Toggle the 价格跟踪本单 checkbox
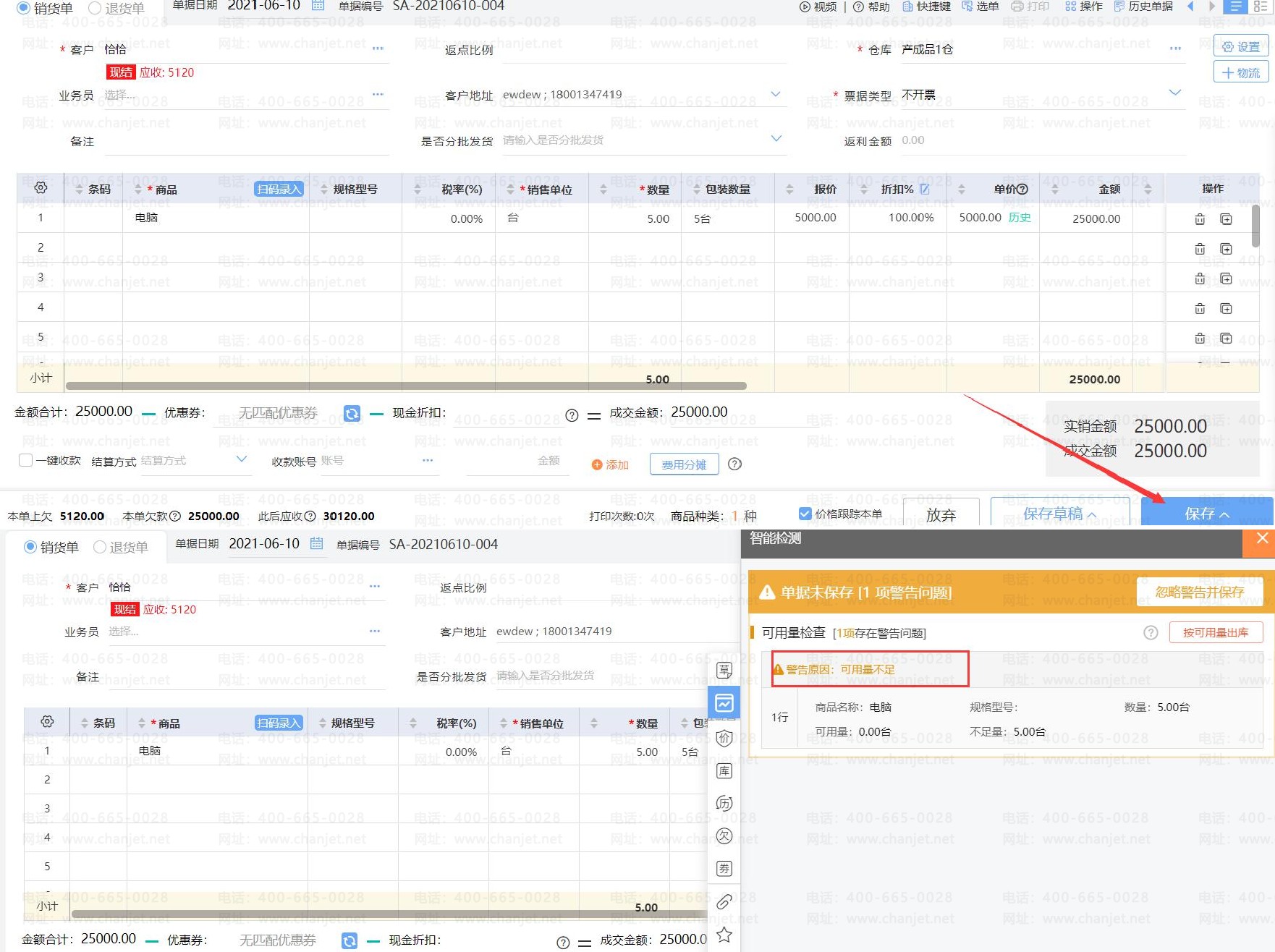This screenshot has width=1275, height=952. click(805, 514)
